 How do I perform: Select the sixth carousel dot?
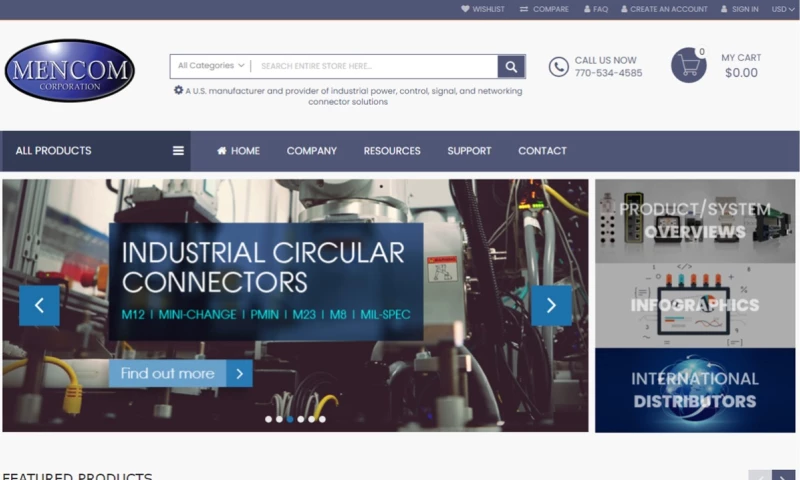tap(322, 419)
